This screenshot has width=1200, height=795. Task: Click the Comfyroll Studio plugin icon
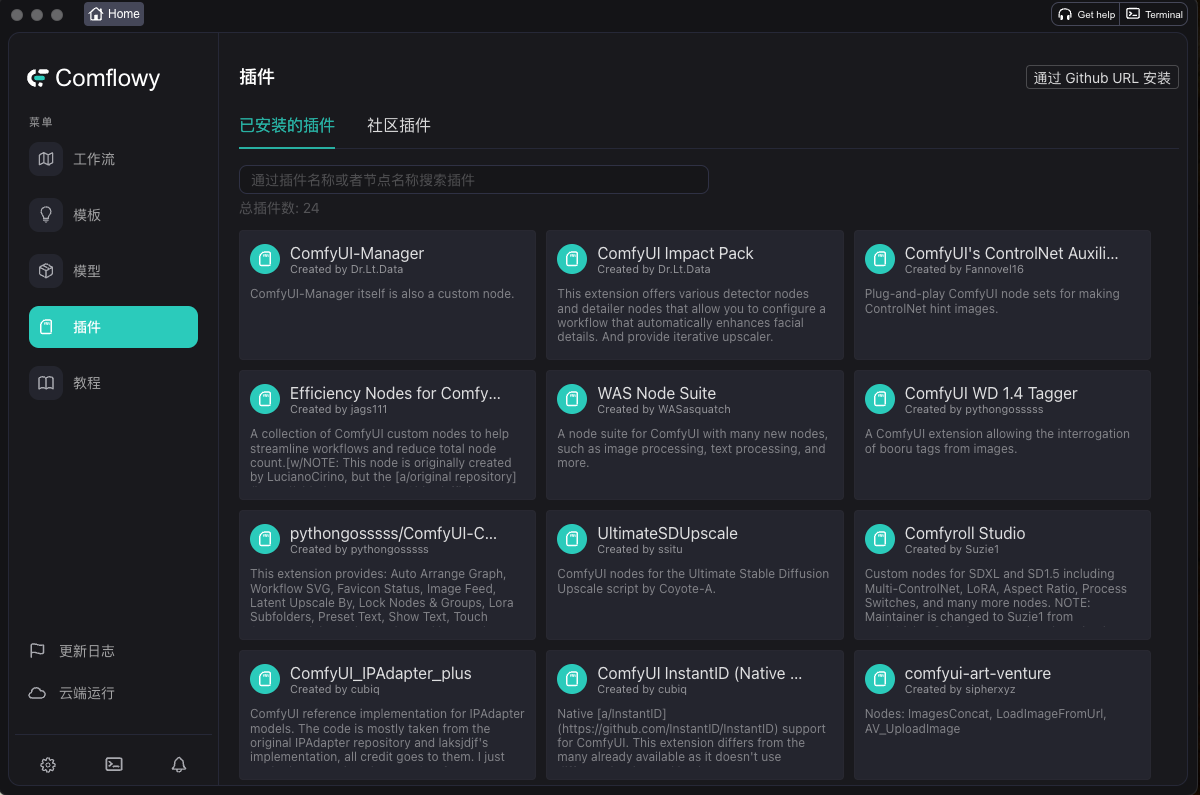[880, 540]
